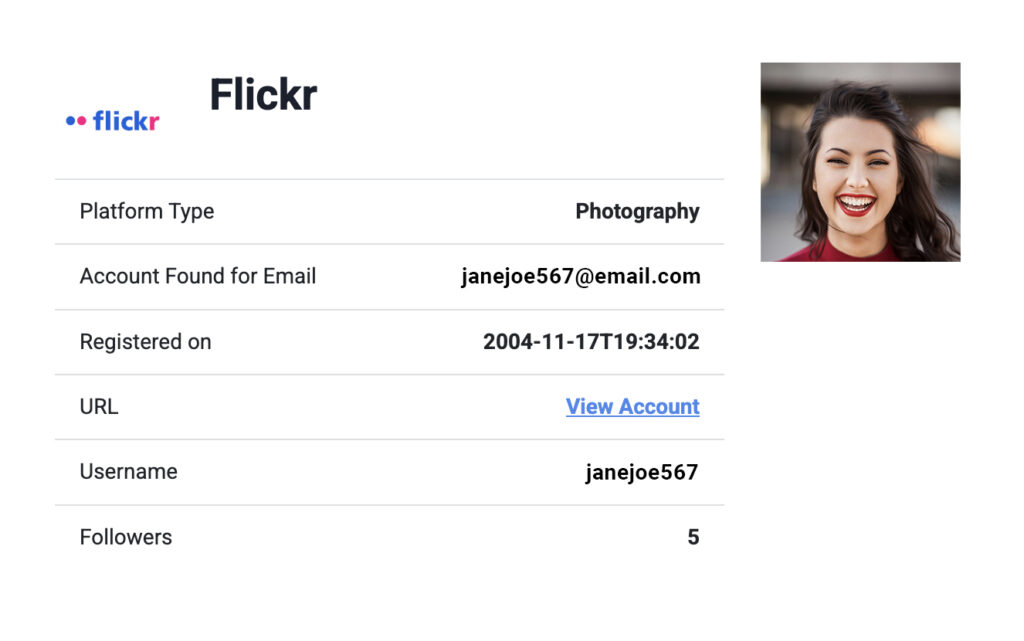The height and width of the screenshot is (641, 1024).
Task: Click the blue 'flick' letters in the logo
Action: coord(120,121)
